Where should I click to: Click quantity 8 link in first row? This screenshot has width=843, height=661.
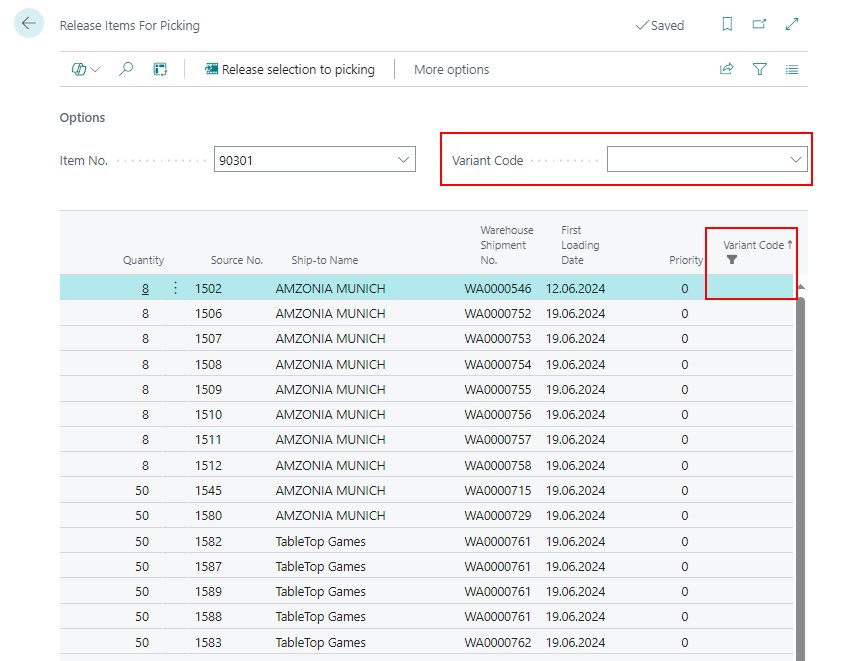coord(145,288)
